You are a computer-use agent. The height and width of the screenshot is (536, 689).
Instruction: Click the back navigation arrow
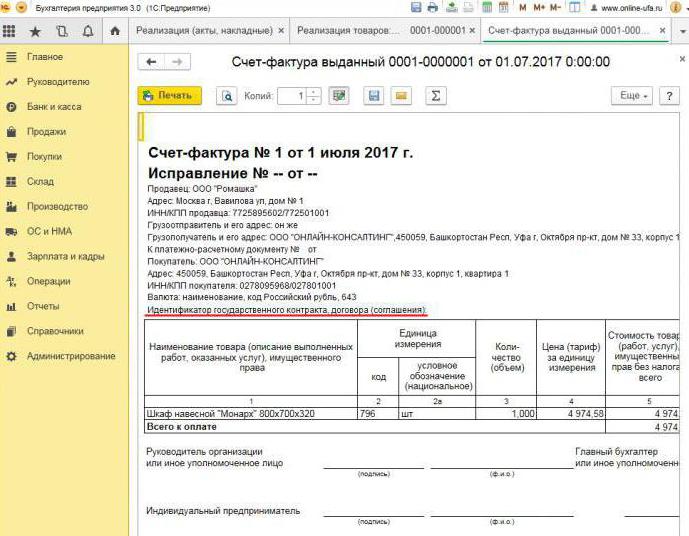(x=153, y=62)
